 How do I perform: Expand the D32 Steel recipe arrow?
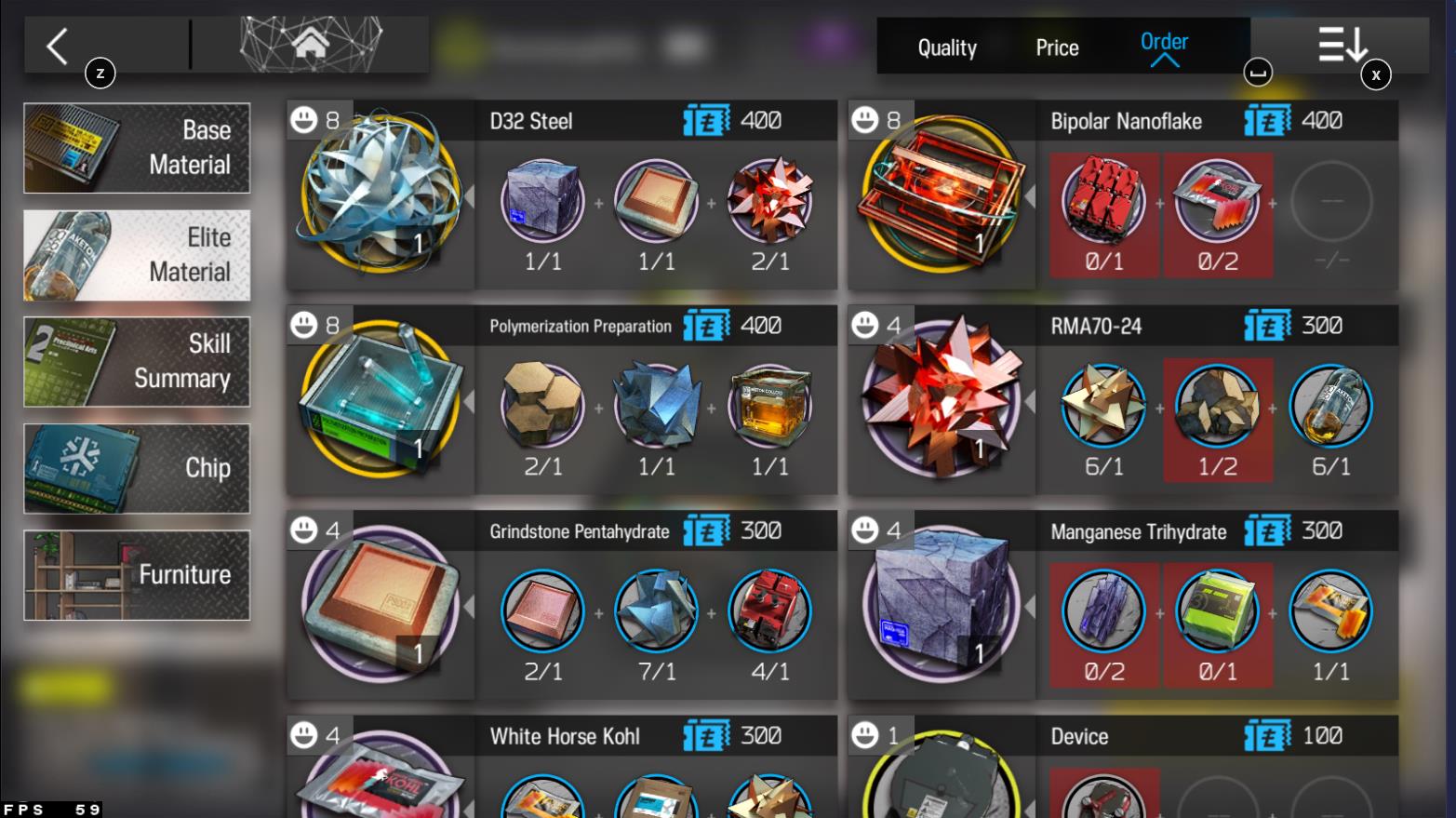point(469,197)
